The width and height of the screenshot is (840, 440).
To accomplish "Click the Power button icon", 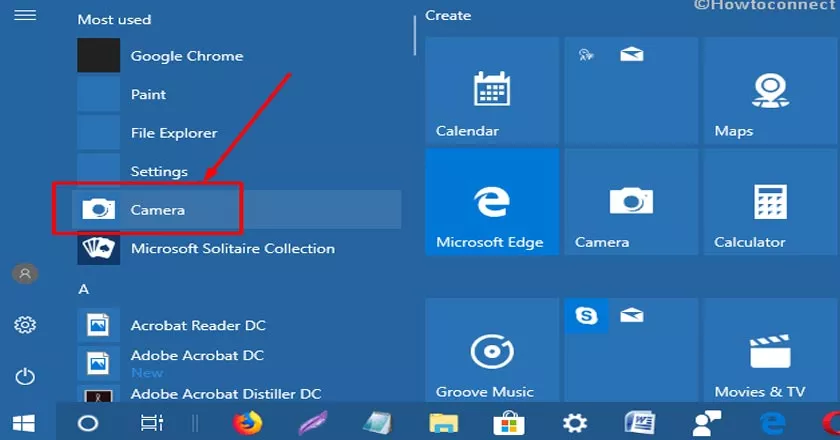I will pos(25,377).
